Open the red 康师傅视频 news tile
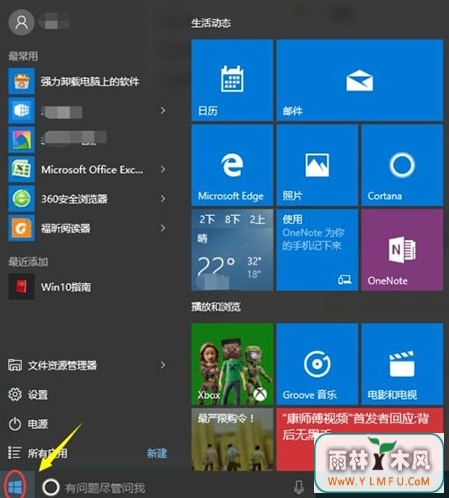Image resolution: width=449 pixels, height=498 pixels. [360, 439]
